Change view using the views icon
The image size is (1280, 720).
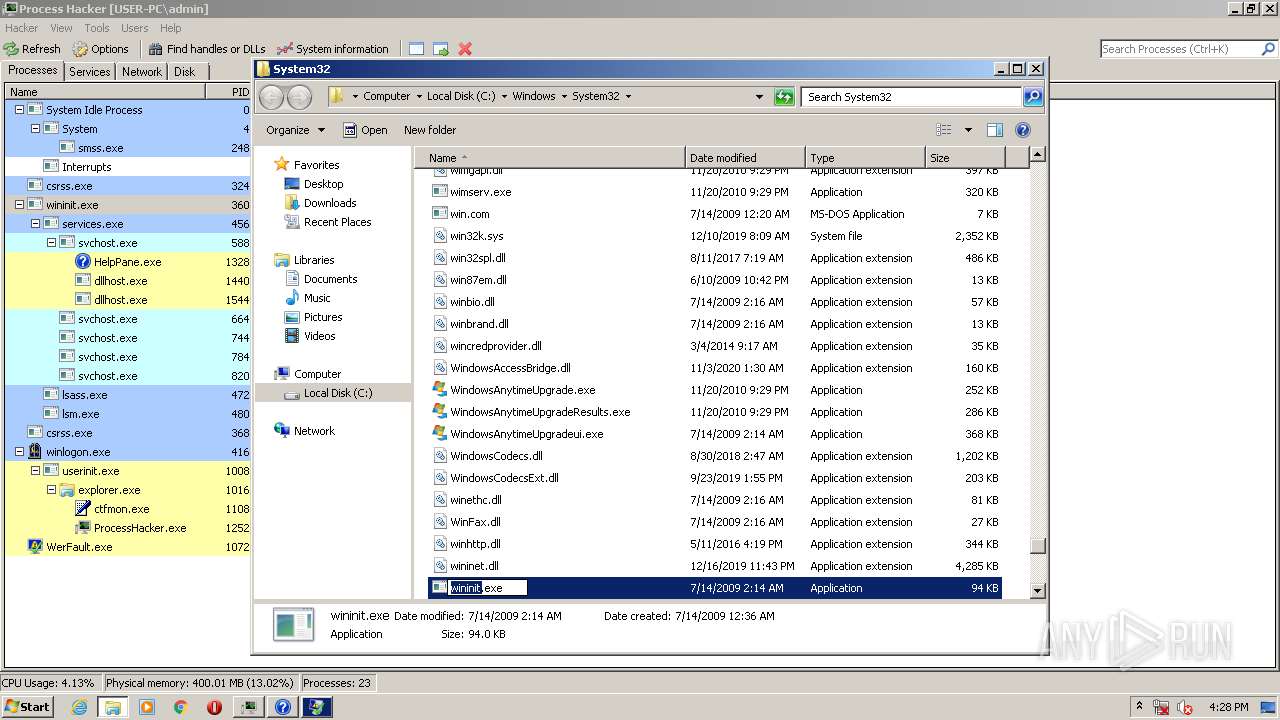[x=943, y=130]
